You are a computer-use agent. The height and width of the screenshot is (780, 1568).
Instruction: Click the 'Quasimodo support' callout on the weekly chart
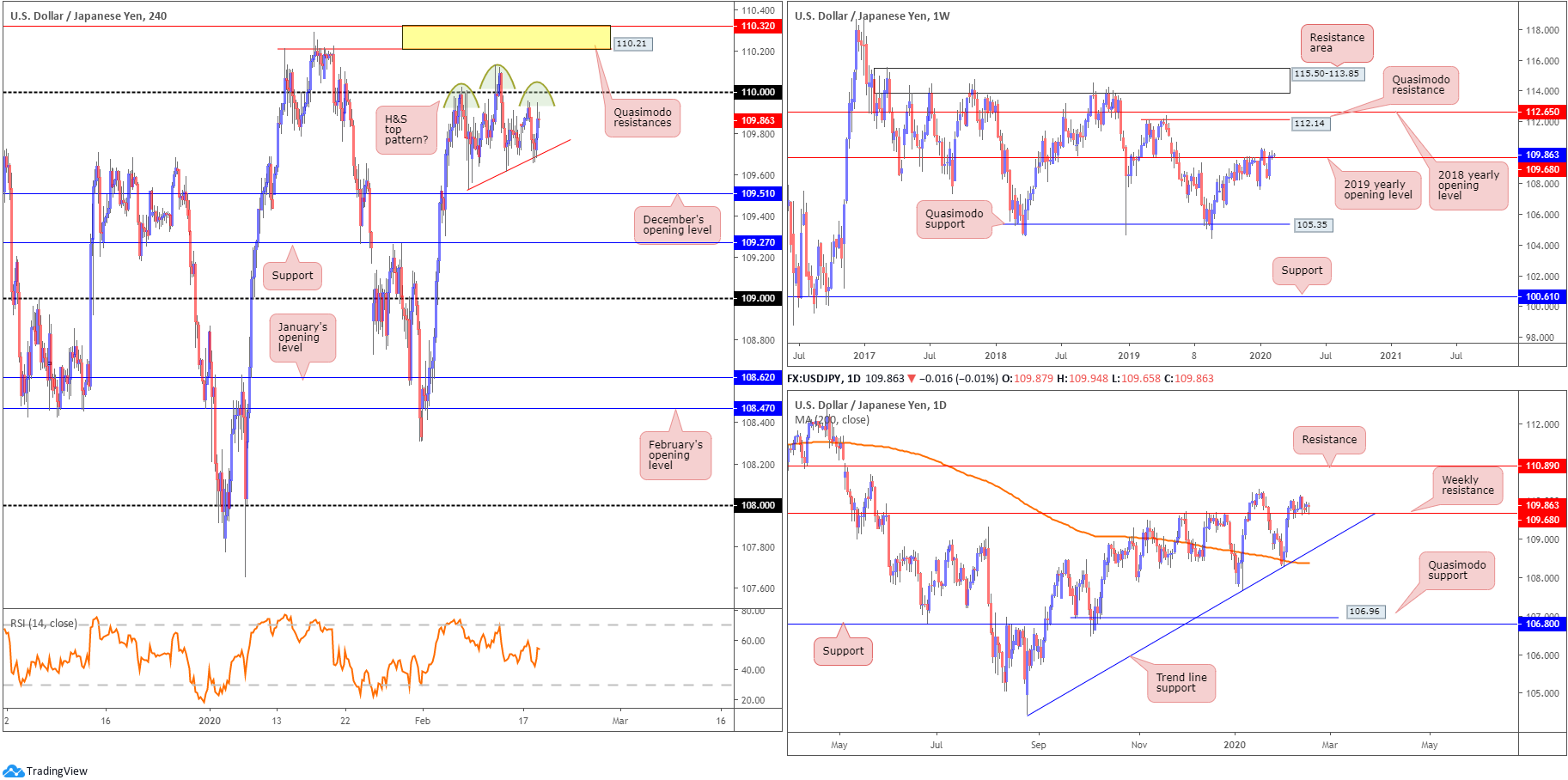(x=954, y=219)
